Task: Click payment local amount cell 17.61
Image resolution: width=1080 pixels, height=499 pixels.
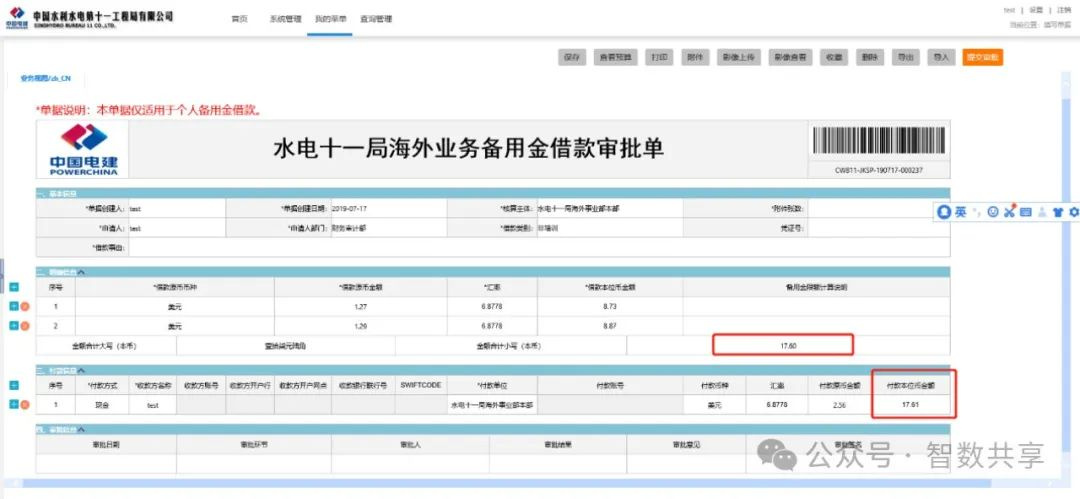Action: coord(910,405)
